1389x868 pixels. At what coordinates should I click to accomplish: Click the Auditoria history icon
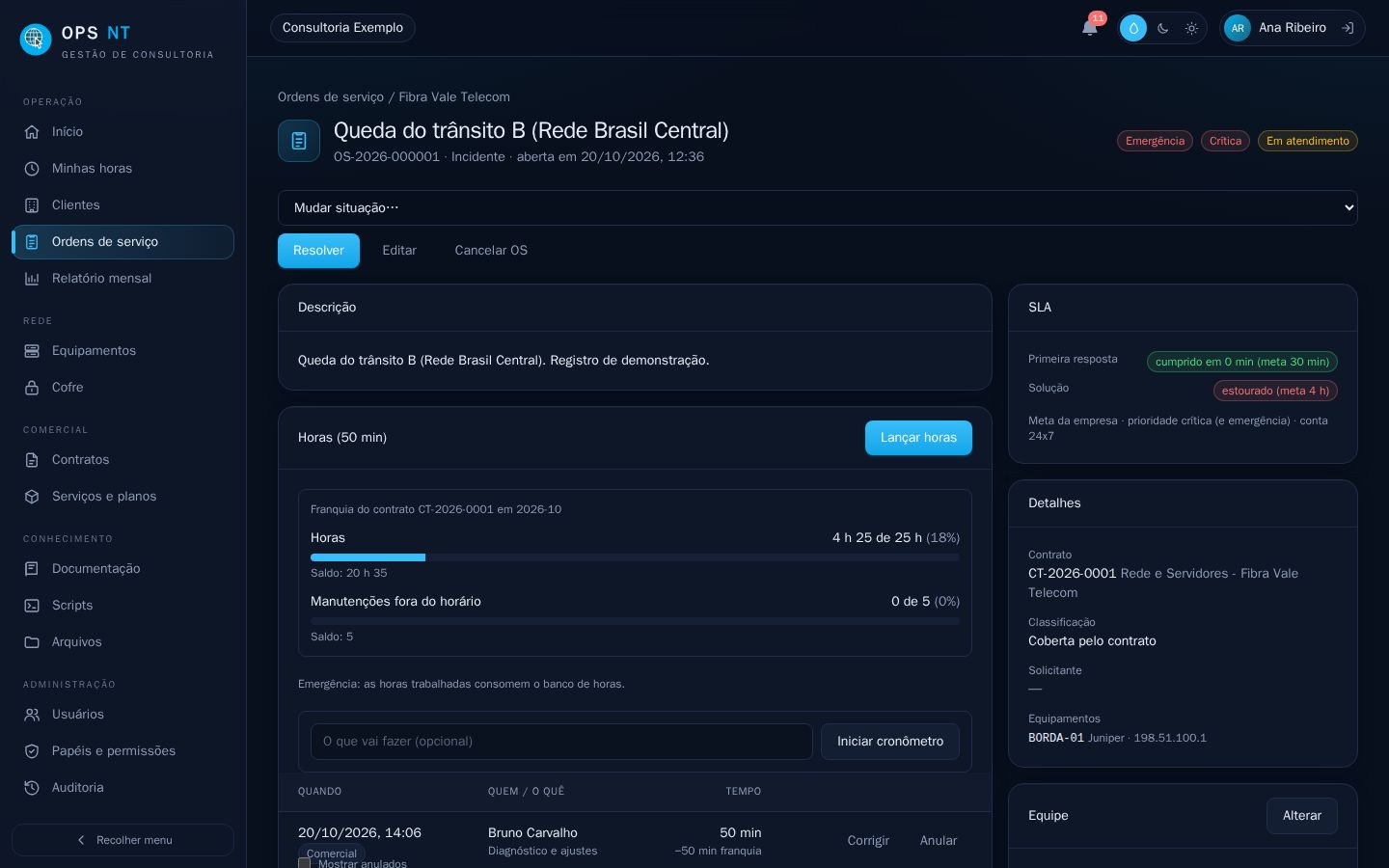[32, 788]
